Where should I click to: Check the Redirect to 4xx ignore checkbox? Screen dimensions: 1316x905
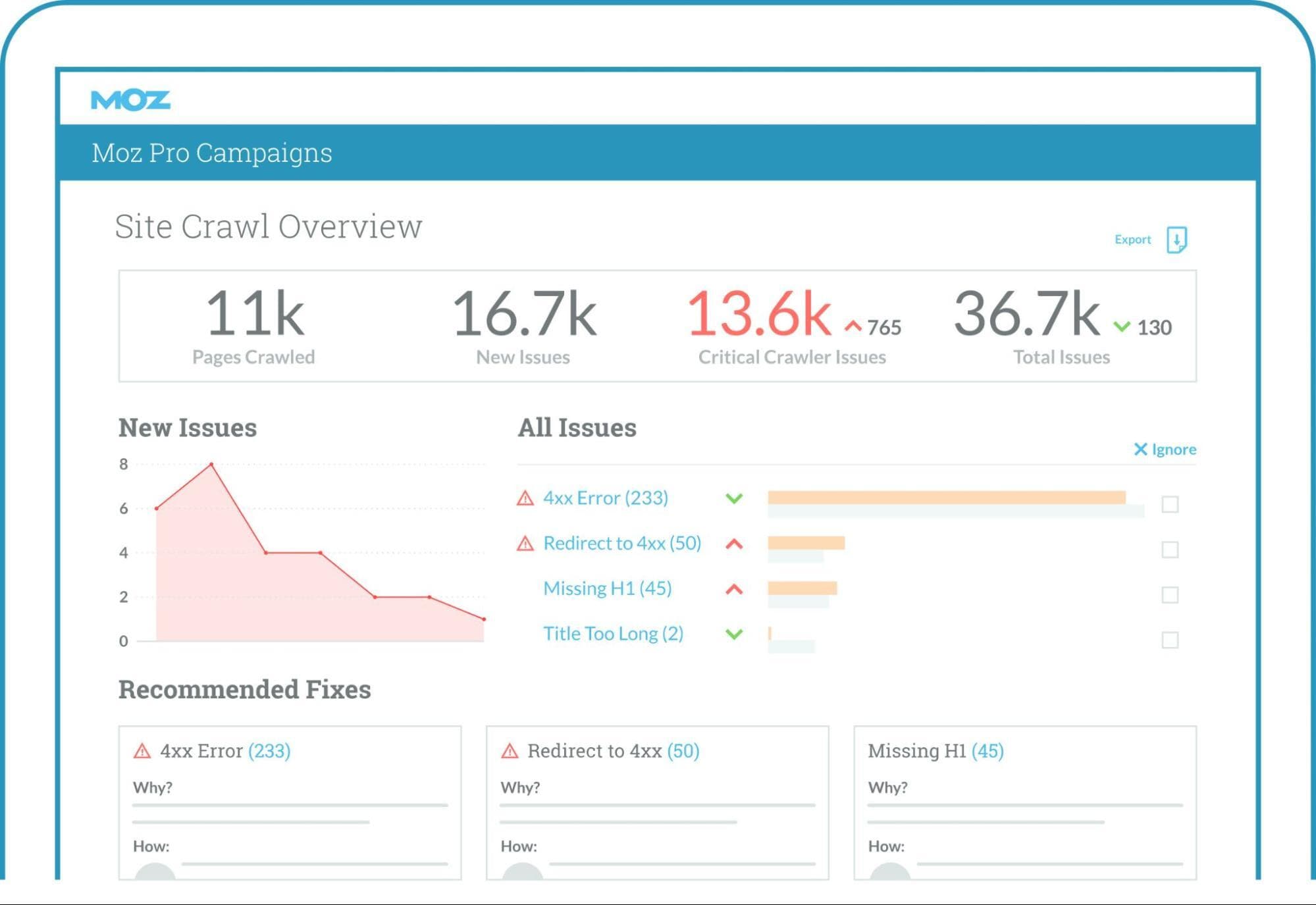(x=1170, y=550)
